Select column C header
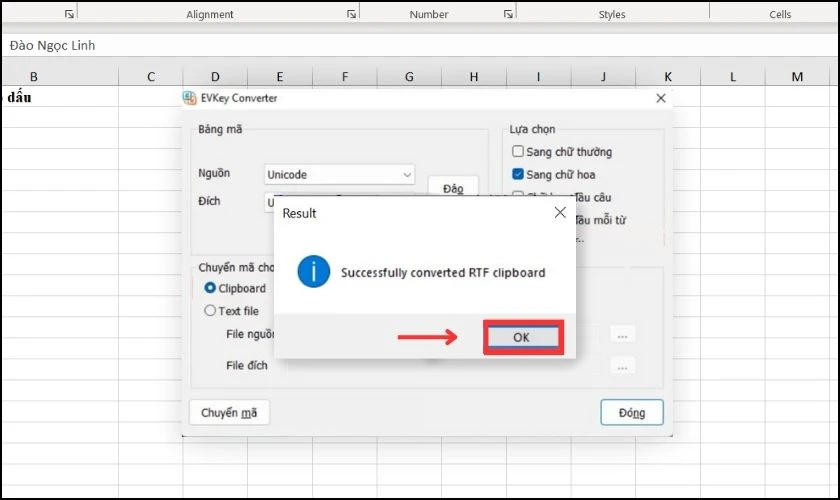This screenshot has height=500, width=840. (x=151, y=77)
